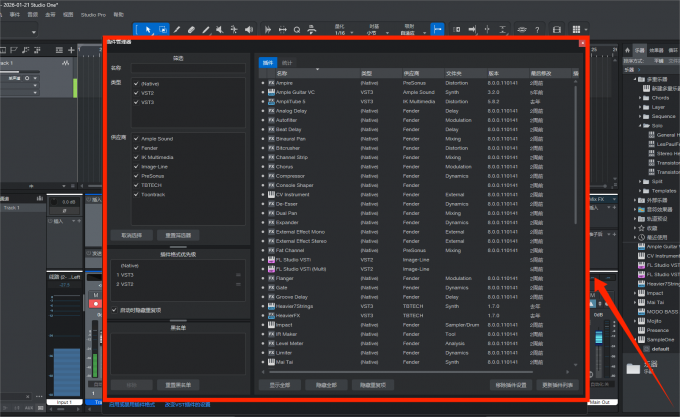
Task: Select the 插件 tab in dialog
Action: click(268, 63)
